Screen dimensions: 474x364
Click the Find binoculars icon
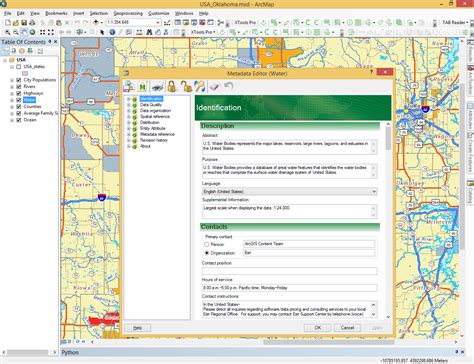[149, 32]
